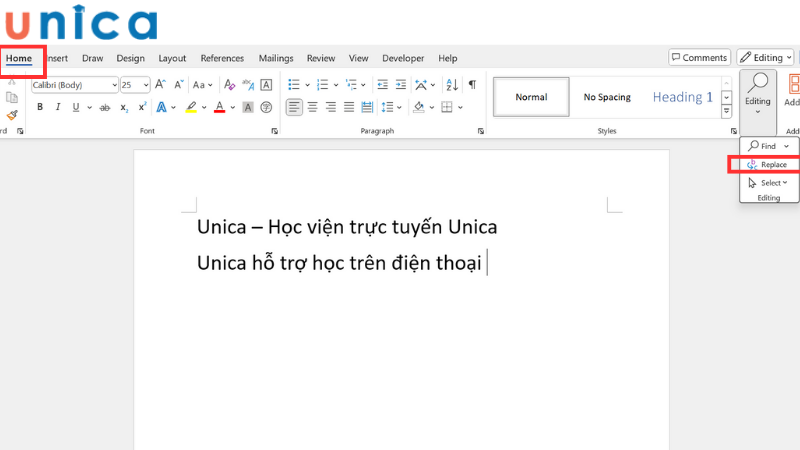Click Numbering list icon
800x450 pixels.
point(322,85)
